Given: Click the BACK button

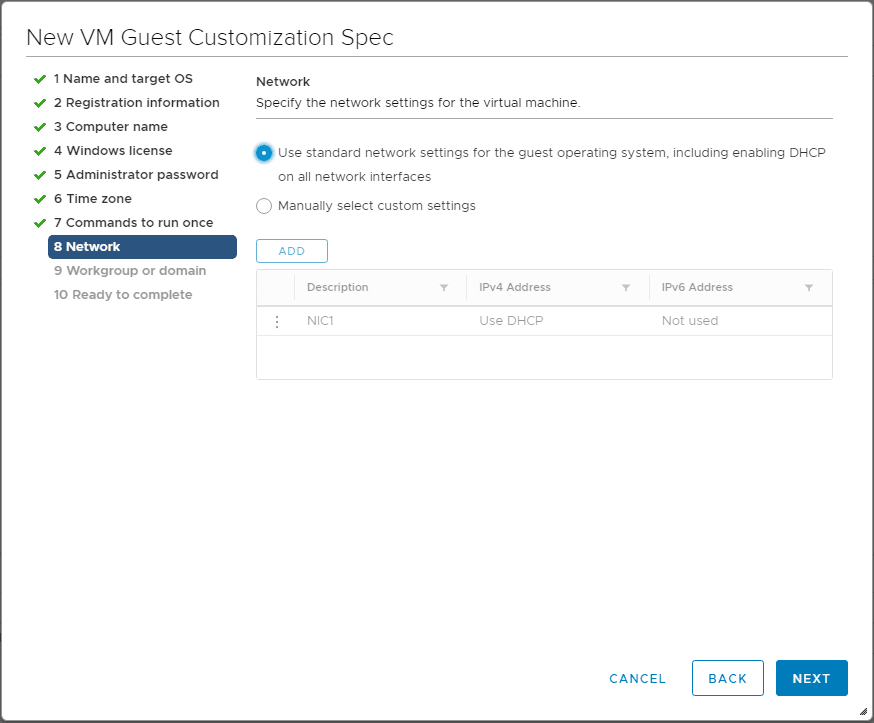Looking at the screenshot, I should (x=727, y=678).
